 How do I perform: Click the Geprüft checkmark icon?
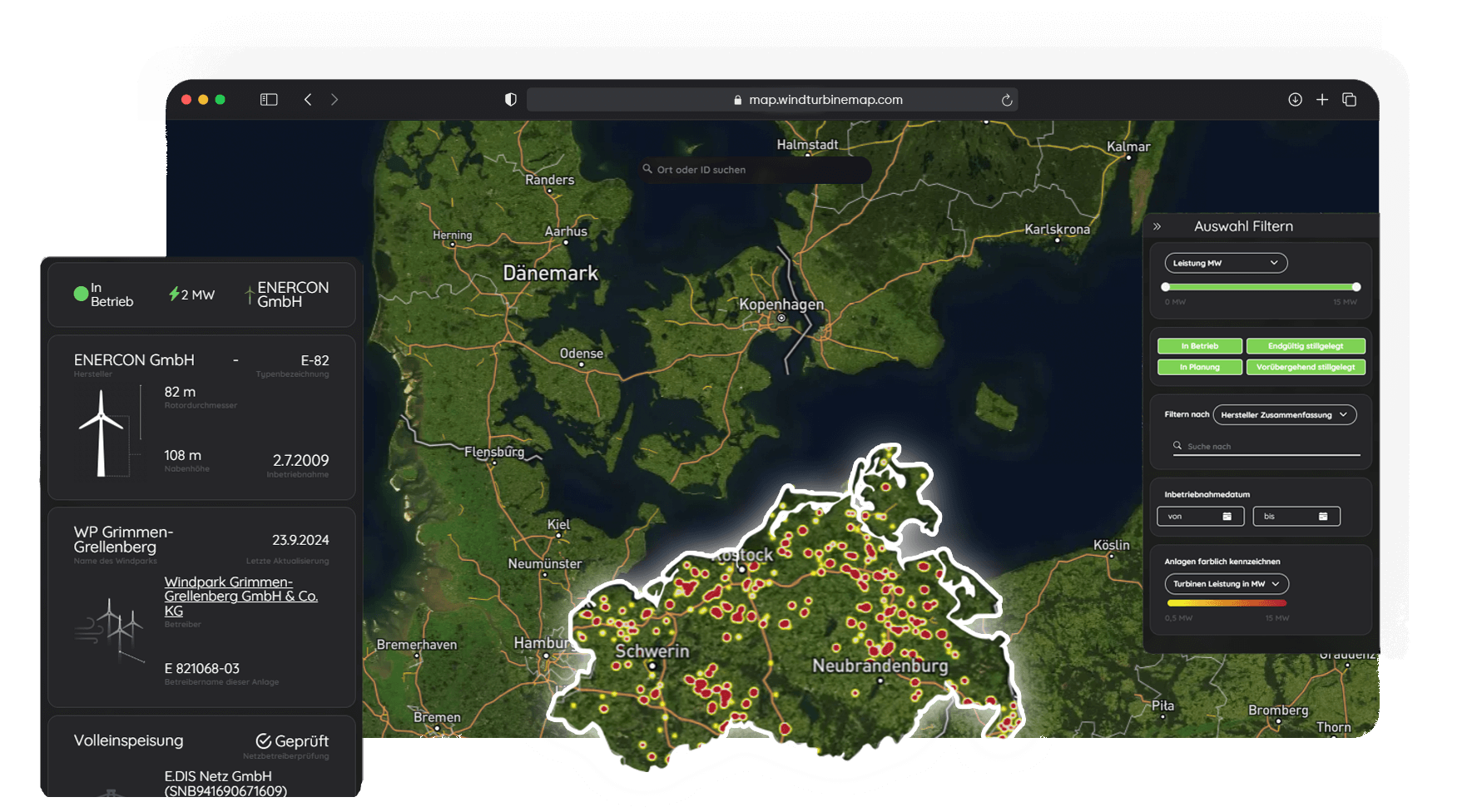pyautogui.click(x=264, y=741)
